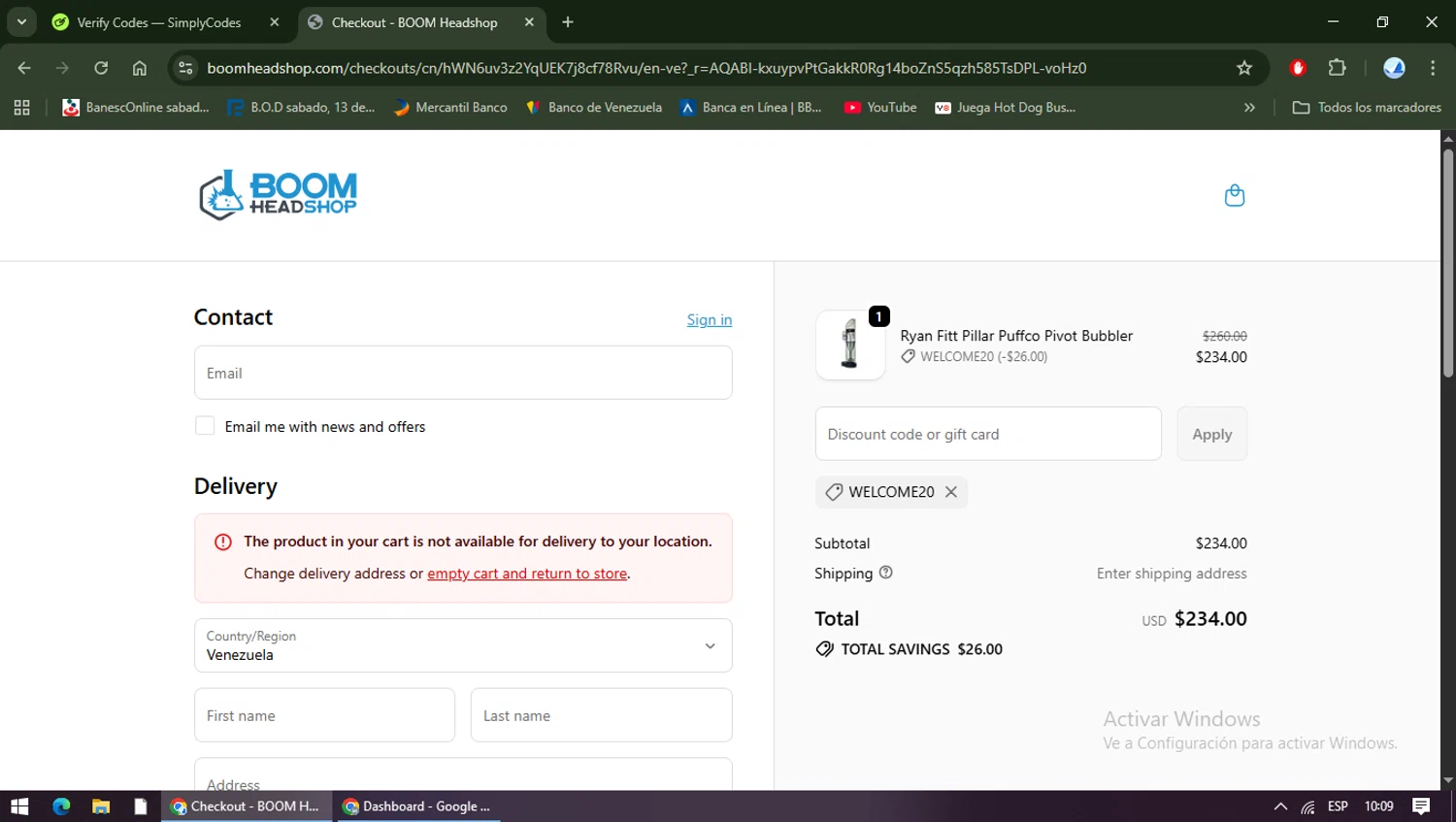Focus the Email input field
Image resolution: width=1456 pixels, height=822 pixels.
point(463,373)
